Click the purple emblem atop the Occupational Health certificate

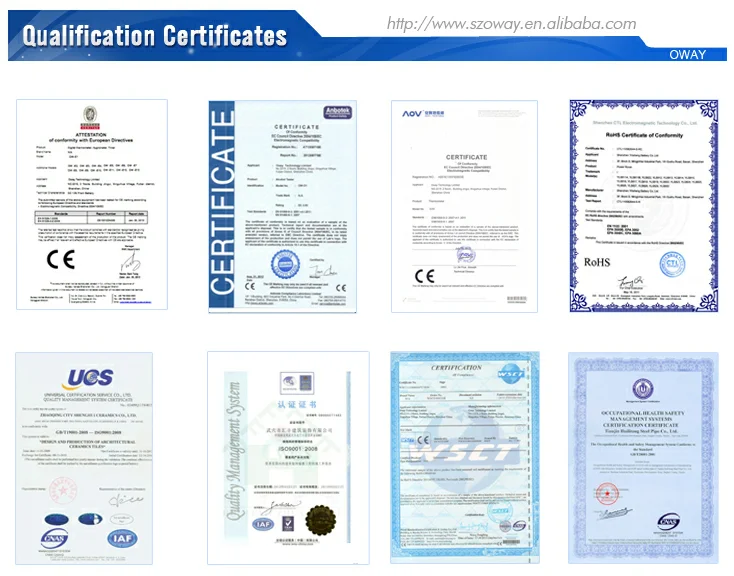coord(643,389)
